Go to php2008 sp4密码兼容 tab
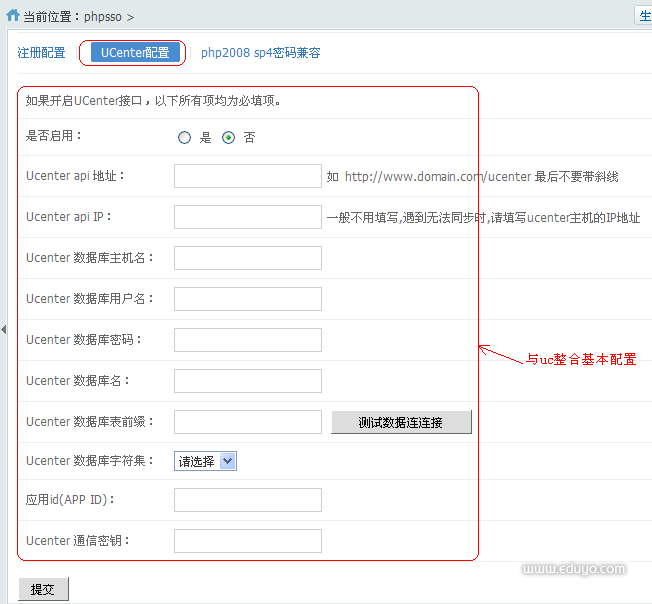The width and height of the screenshot is (652, 604). [x=260, y=53]
